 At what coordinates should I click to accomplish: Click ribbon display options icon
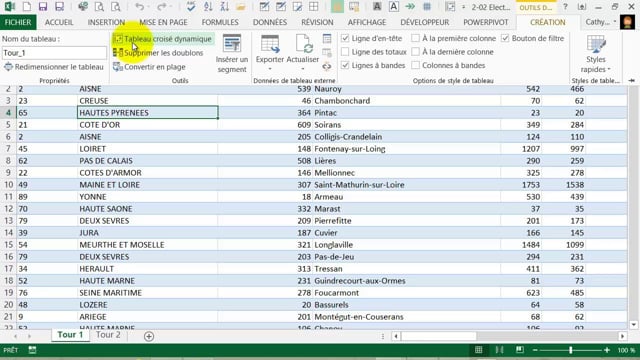582,7
